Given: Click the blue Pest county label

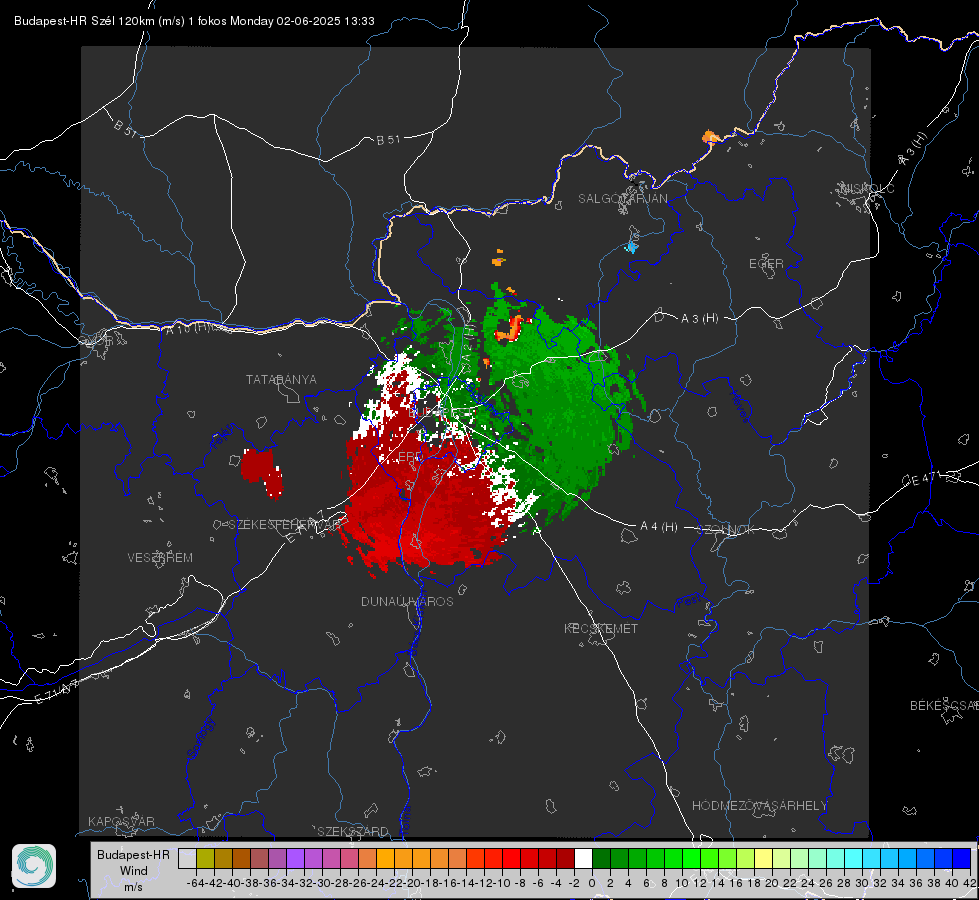Looking at the screenshot, I should (x=689, y=602).
